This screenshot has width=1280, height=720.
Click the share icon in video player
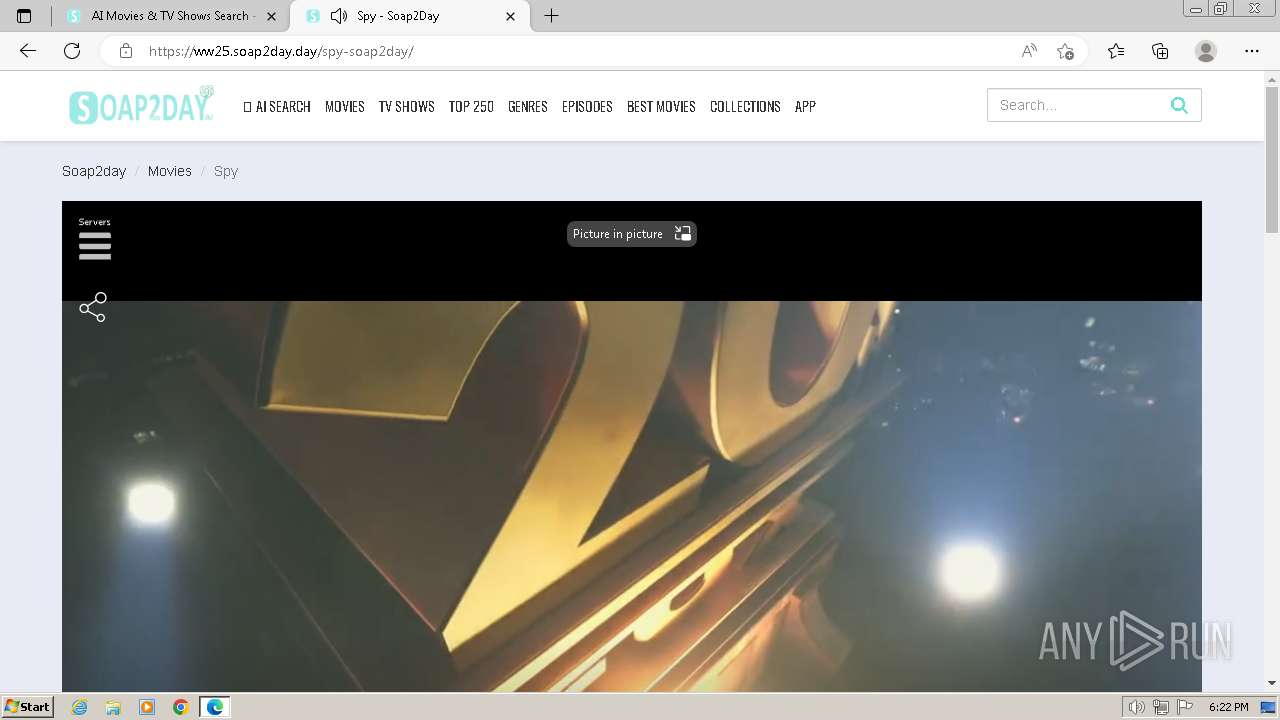(93, 307)
